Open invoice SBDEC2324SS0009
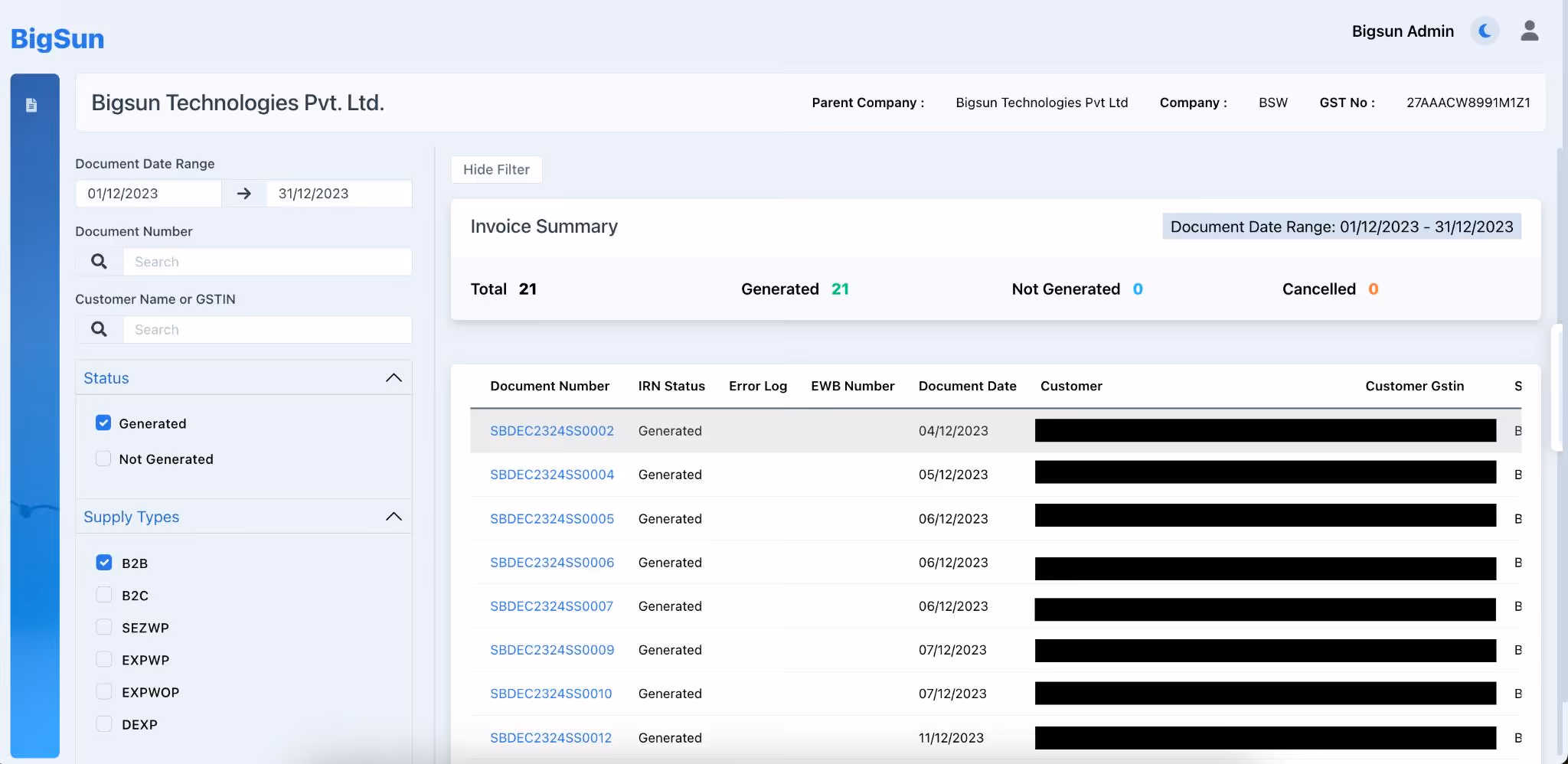The height and width of the screenshot is (764, 1568). [551, 650]
